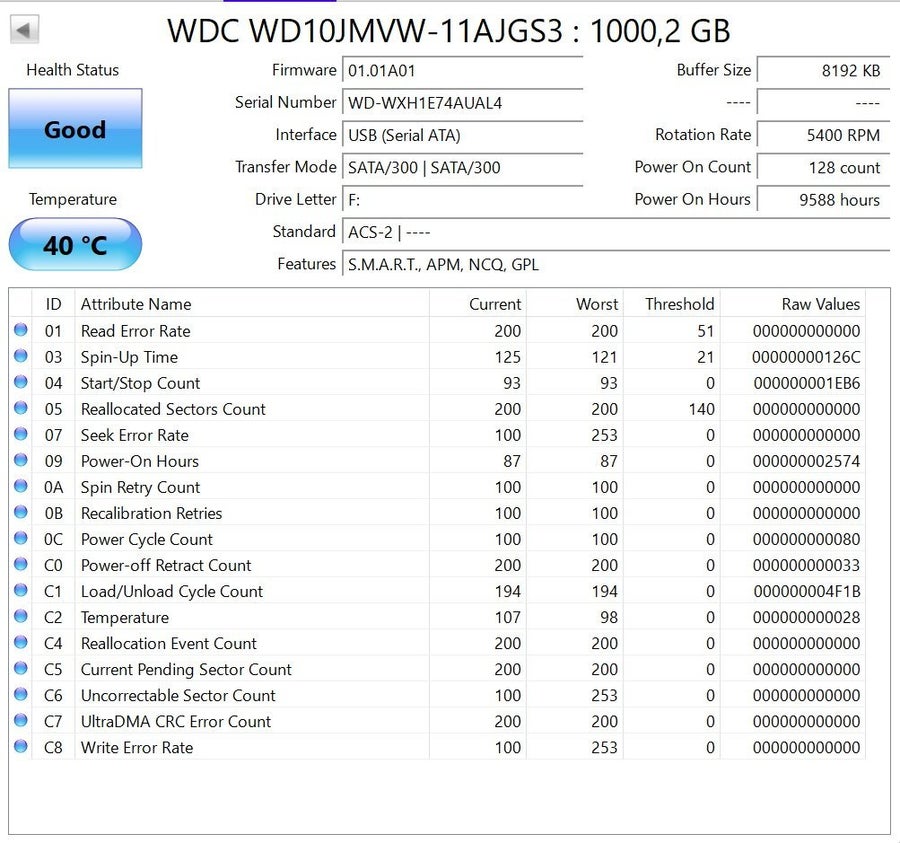This screenshot has height=843, width=900.
Task: Click the ID column header
Action: 53,304
